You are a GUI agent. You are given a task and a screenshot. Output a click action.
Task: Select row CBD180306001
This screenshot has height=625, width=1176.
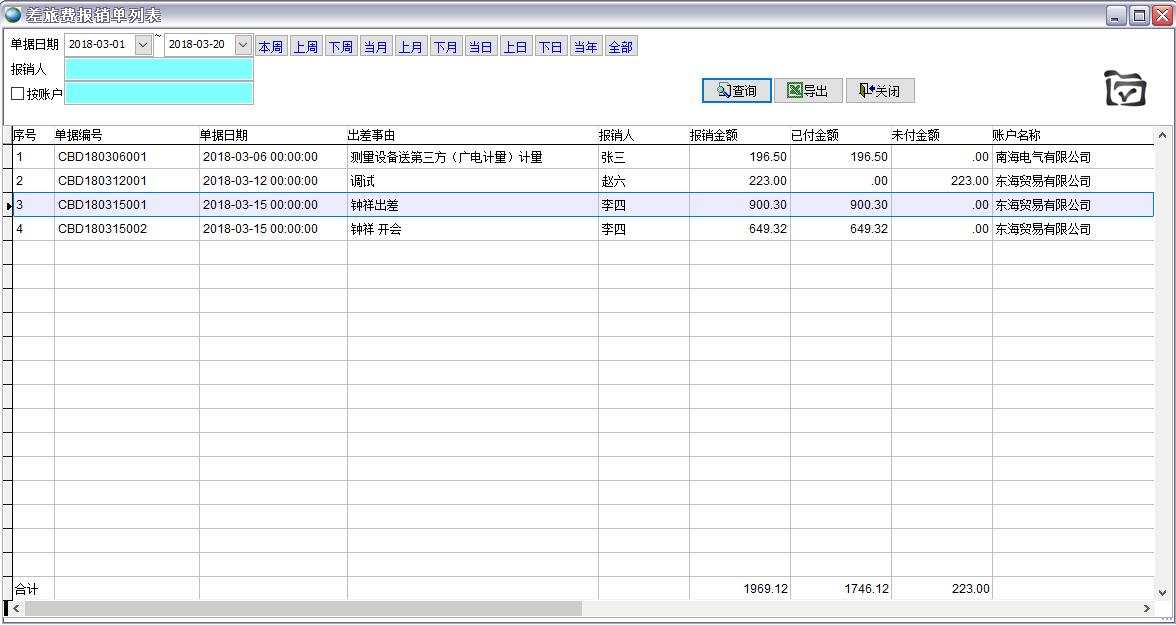coord(102,157)
